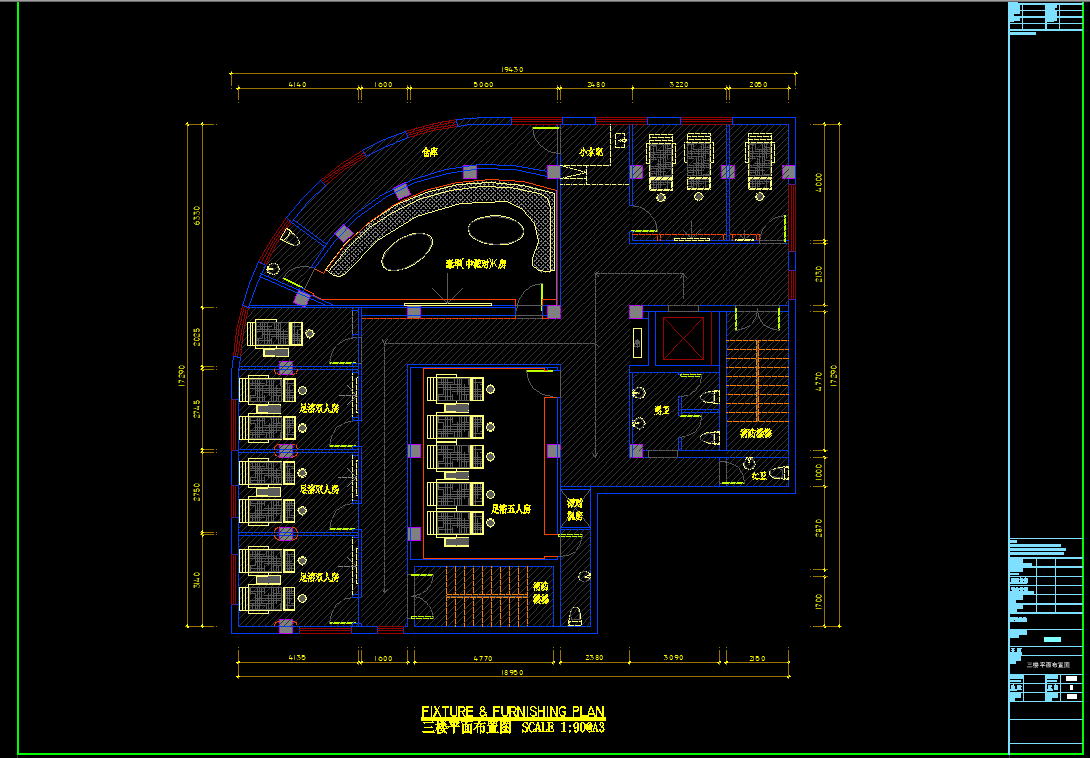Select the 2870 vertical dimension text
The height and width of the screenshot is (758, 1090).
click(818, 529)
